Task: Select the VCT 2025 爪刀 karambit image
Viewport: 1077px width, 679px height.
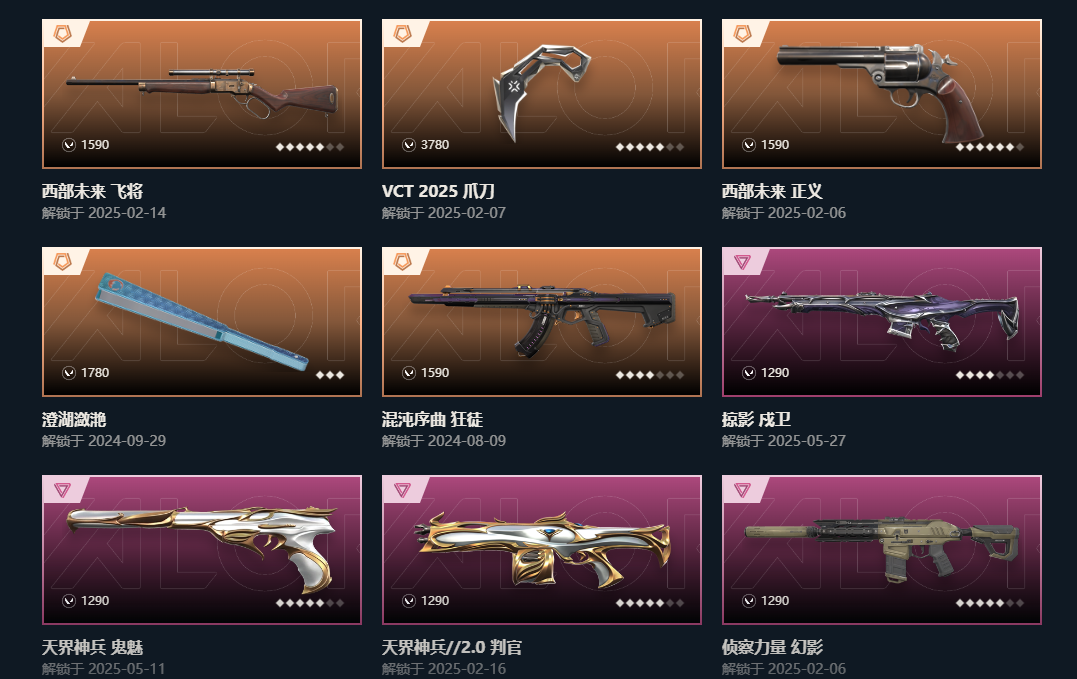Action: [542, 94]
